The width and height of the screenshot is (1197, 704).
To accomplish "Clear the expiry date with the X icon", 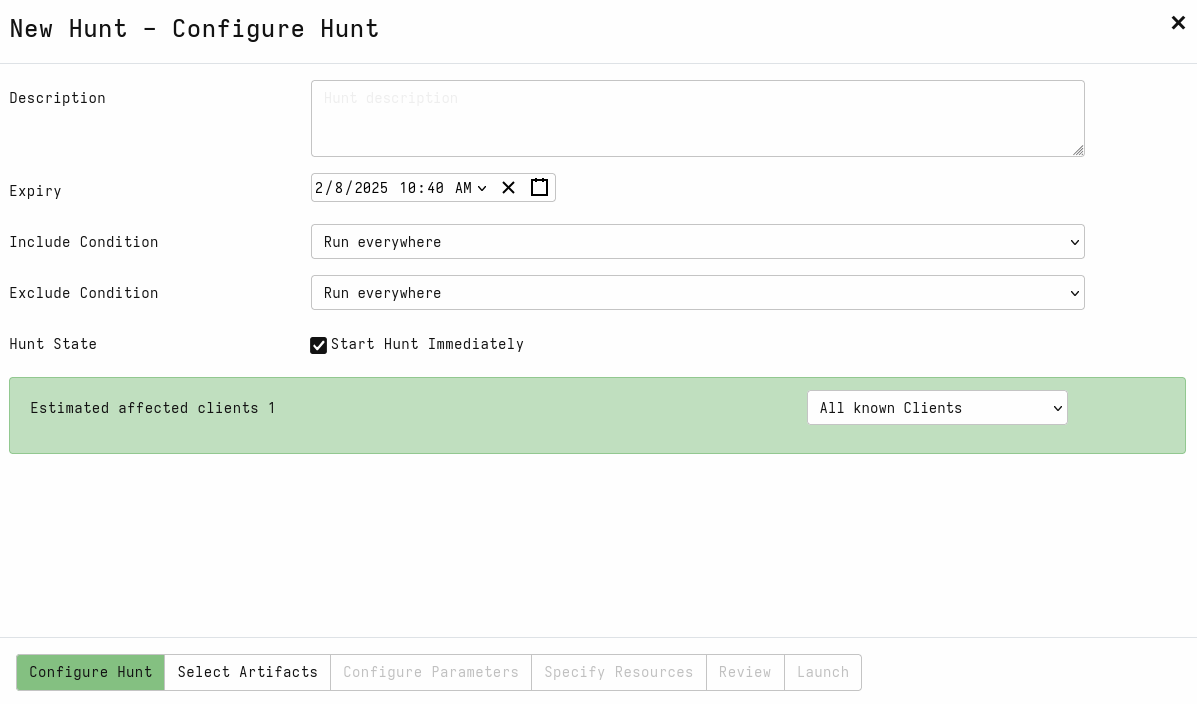I will tap(508, 188).
